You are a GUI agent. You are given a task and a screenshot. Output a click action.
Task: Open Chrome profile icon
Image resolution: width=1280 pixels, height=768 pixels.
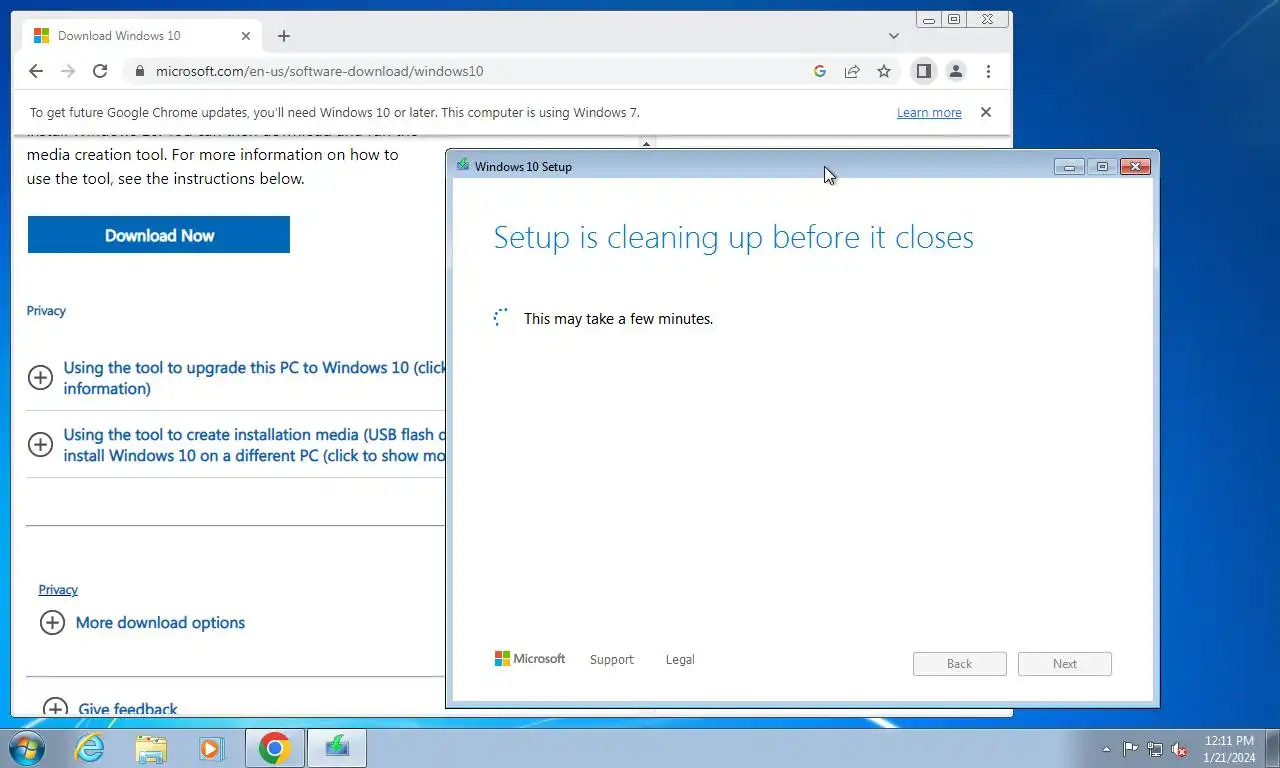(956, 71)
